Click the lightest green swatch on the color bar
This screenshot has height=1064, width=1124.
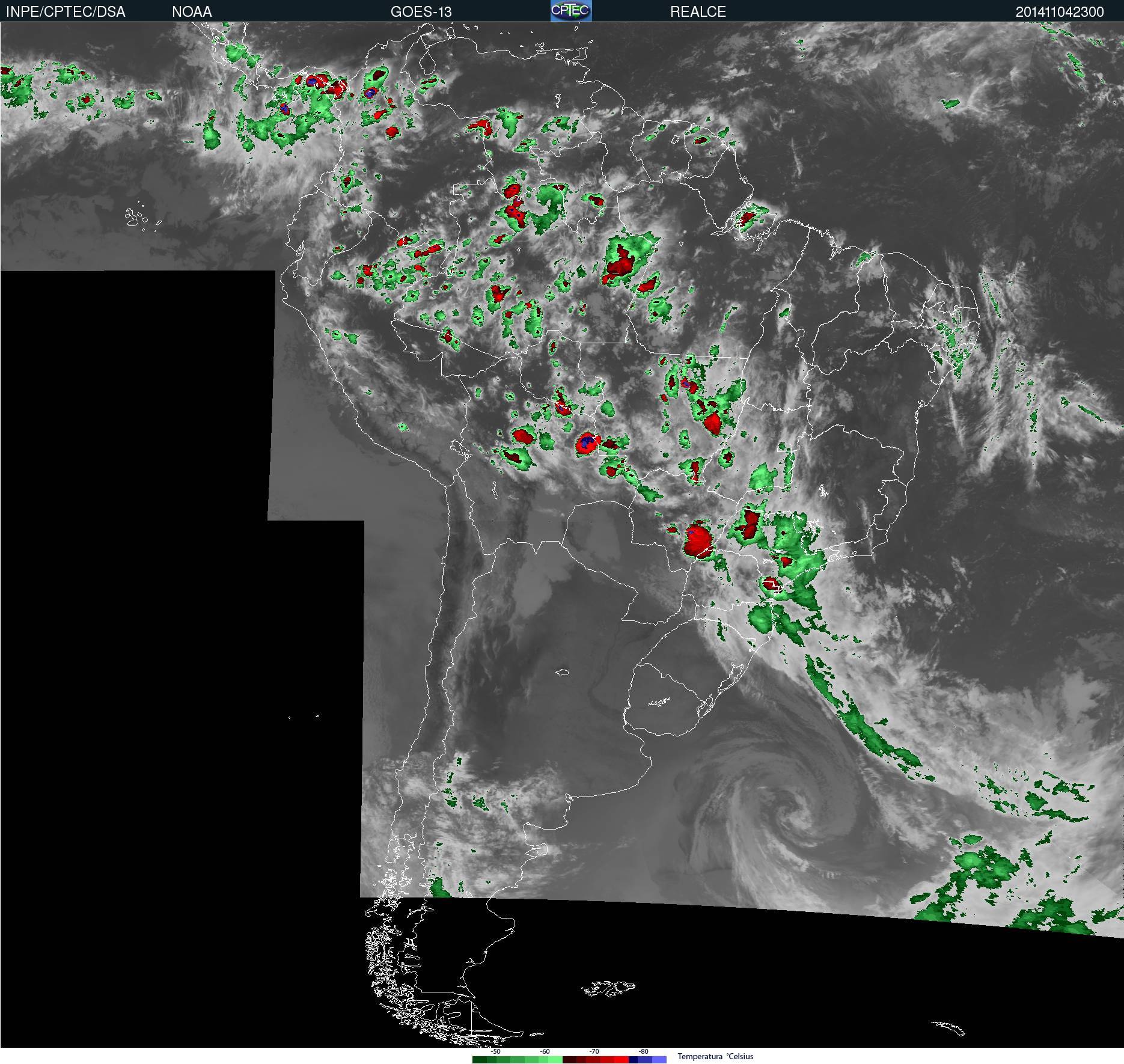pos(555,1060)
